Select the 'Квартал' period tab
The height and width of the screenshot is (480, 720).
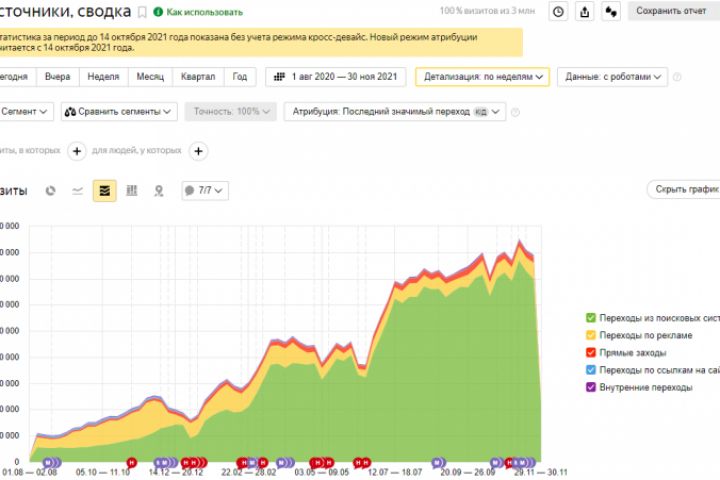pos(198,77)
